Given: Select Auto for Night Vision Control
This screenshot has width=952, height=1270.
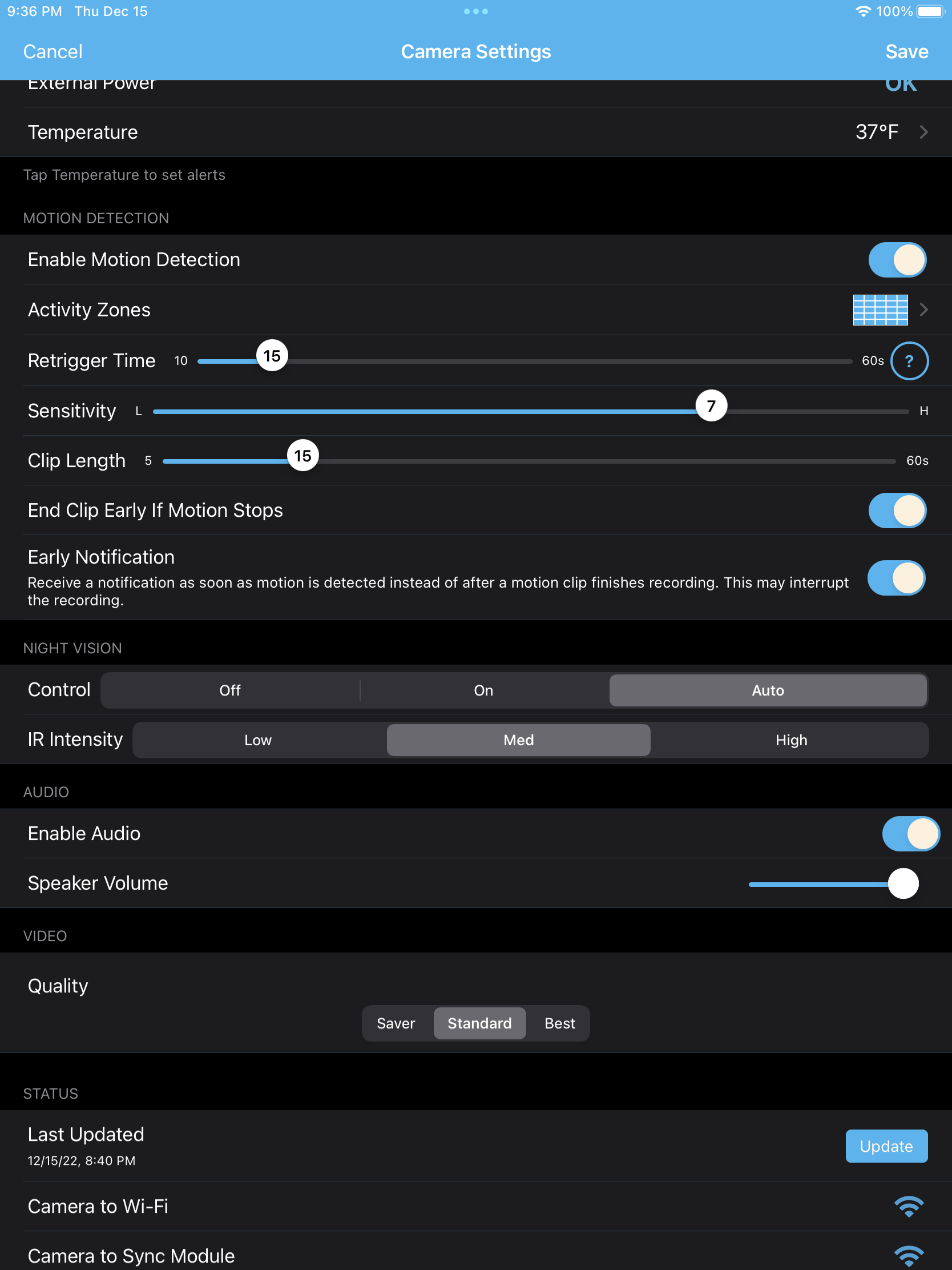Looking at the screenshot, I should [x=768, y=690].
